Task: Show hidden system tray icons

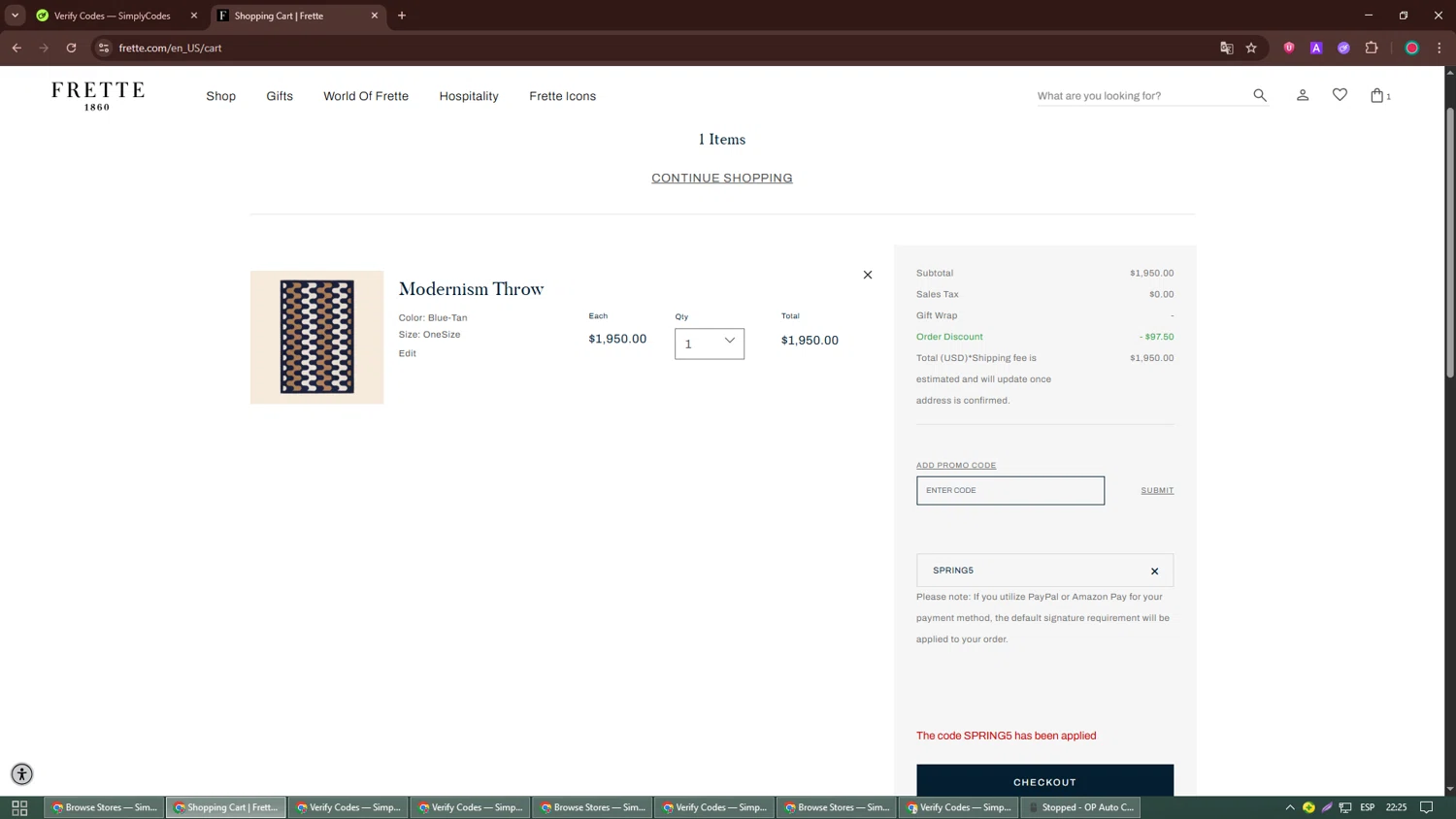Action: (1290, 807)
